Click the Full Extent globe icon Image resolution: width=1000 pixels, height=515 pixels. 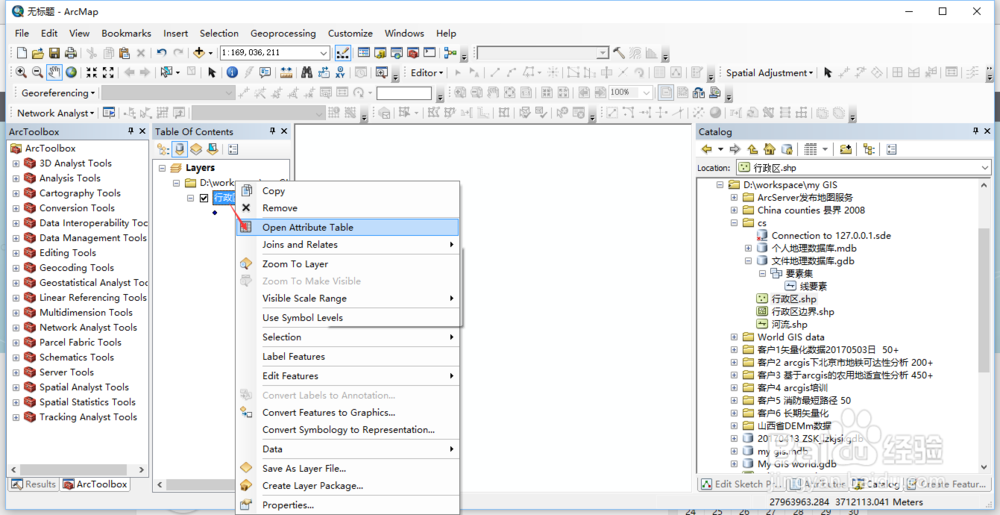point(71,73)
